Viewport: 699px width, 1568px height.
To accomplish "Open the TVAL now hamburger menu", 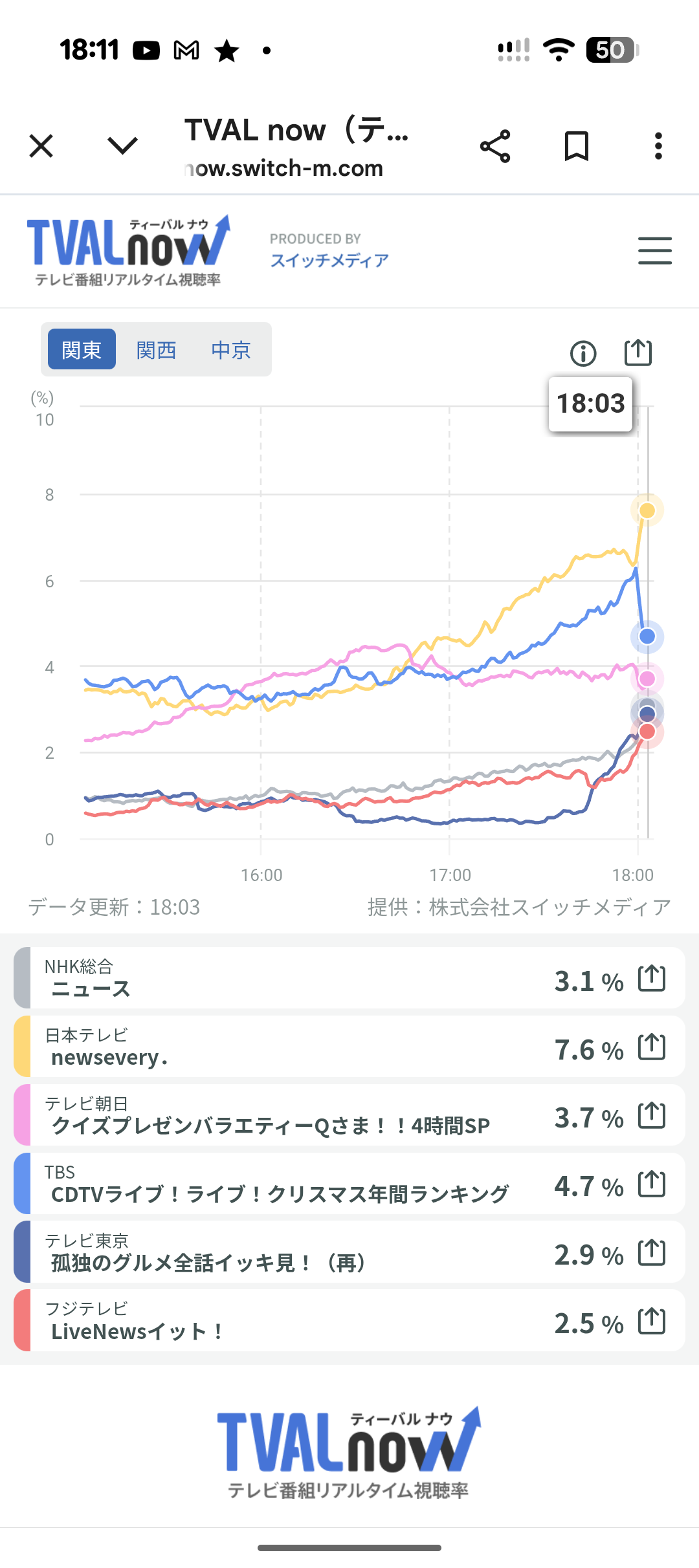I will 654,251.
